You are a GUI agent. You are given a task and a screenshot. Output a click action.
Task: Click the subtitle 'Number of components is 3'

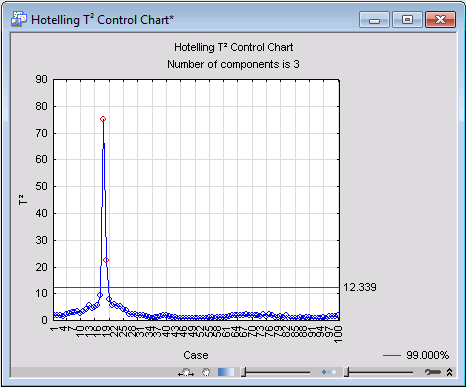233,64
